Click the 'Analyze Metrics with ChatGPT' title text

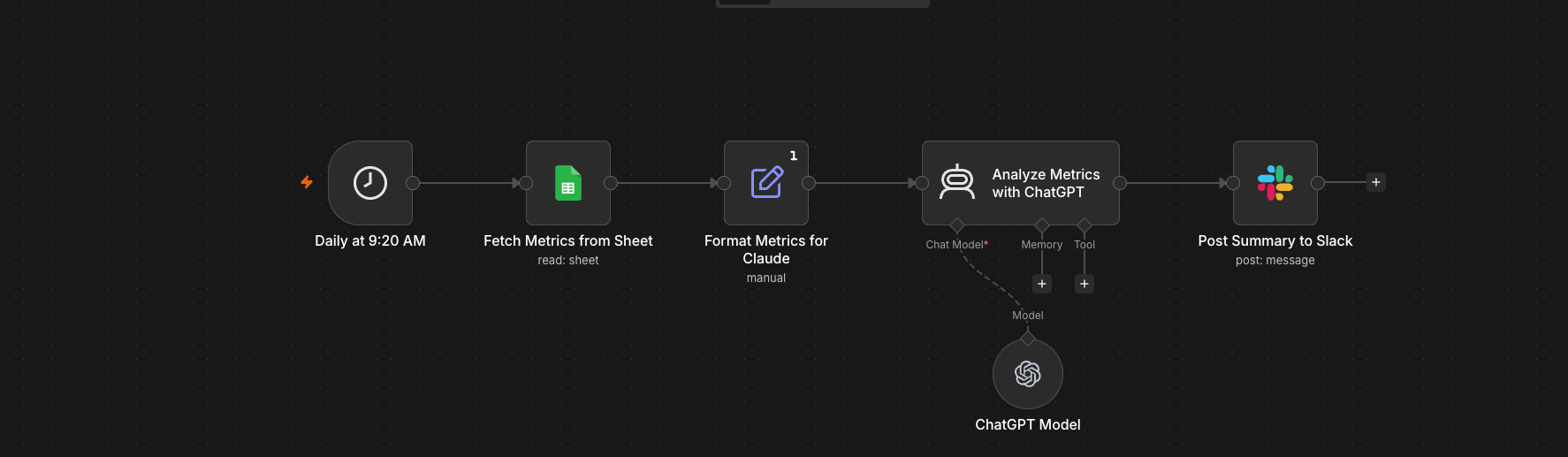click(1047, 183)
